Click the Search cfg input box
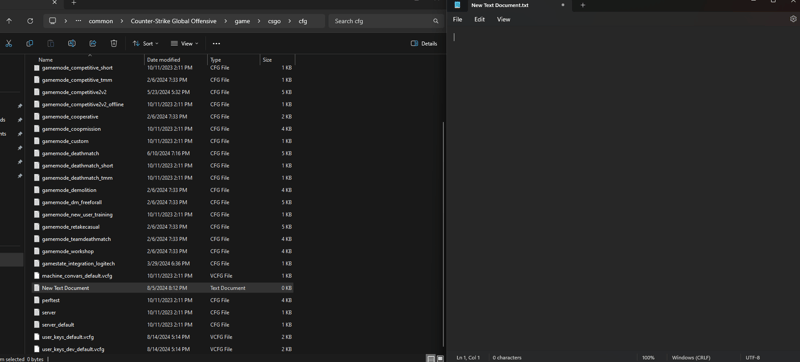Screen dimensions: 800x362 [385, 21]
